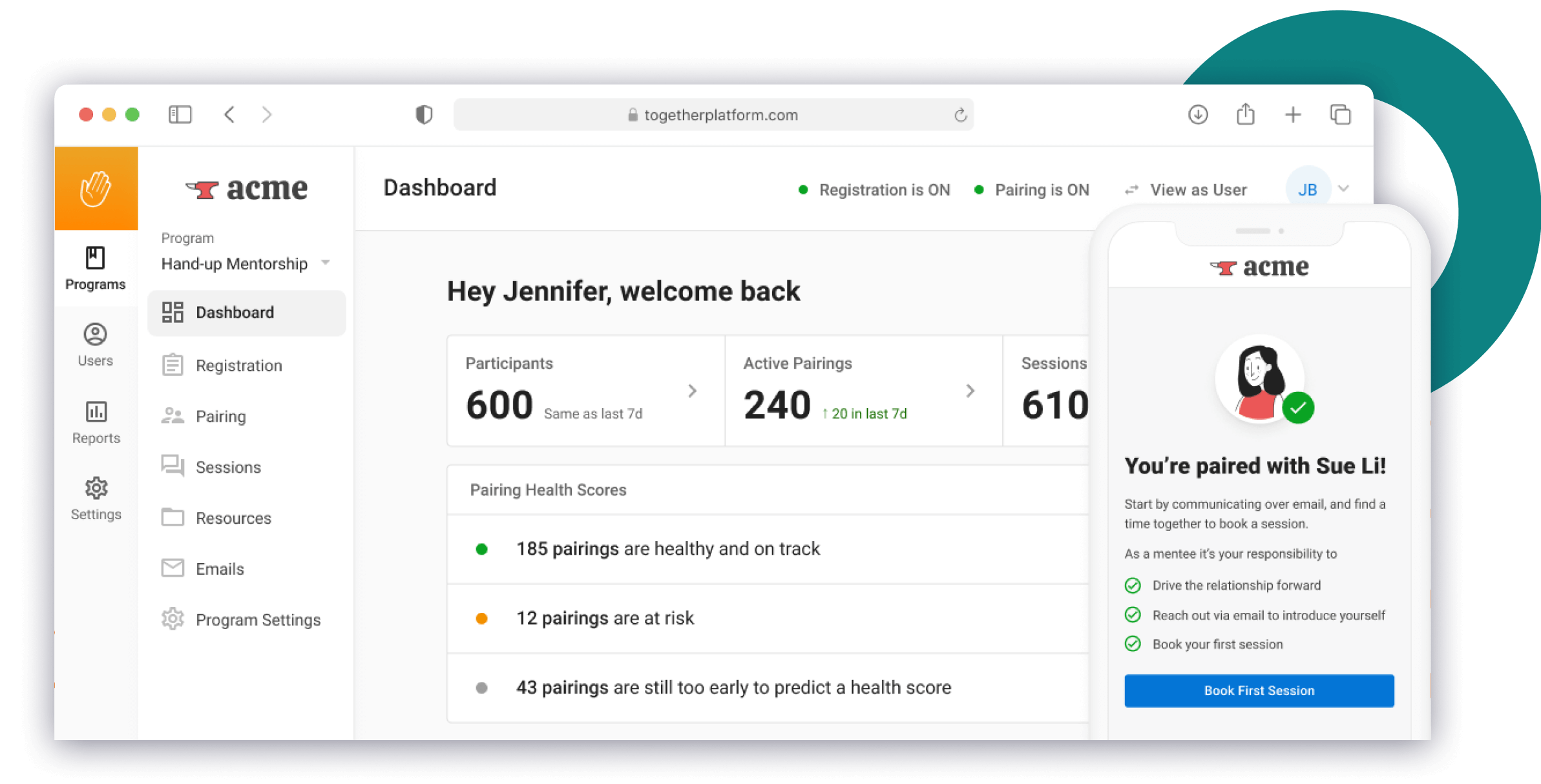Click the JB user avatar
1541x784 pixels.
pyautogui.click(x=1308, y=190)
